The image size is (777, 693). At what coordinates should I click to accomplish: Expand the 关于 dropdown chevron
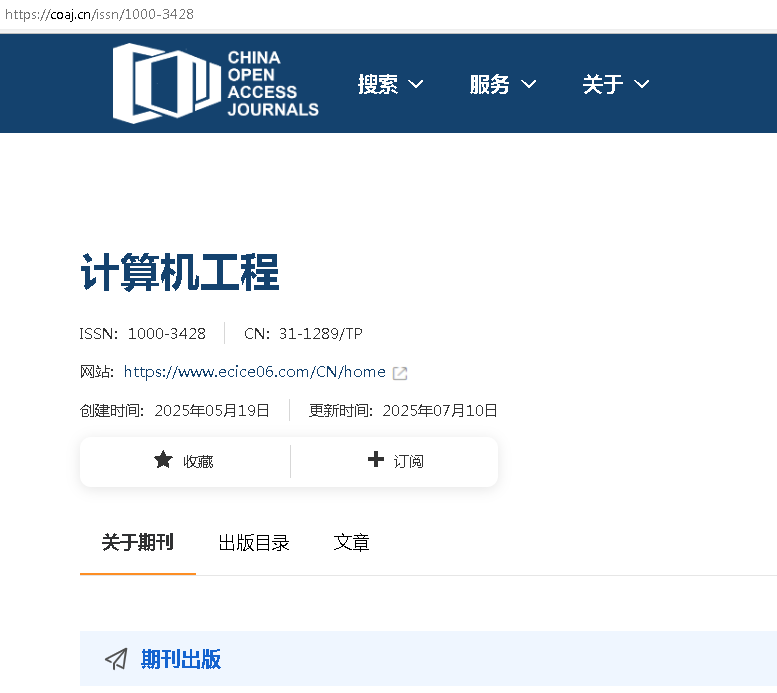[x=642, y=85]
